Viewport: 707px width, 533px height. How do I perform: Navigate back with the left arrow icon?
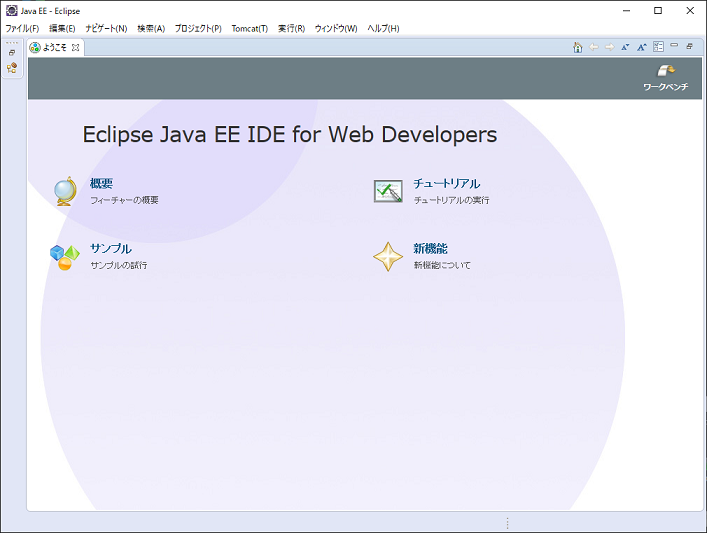point(594,47)
